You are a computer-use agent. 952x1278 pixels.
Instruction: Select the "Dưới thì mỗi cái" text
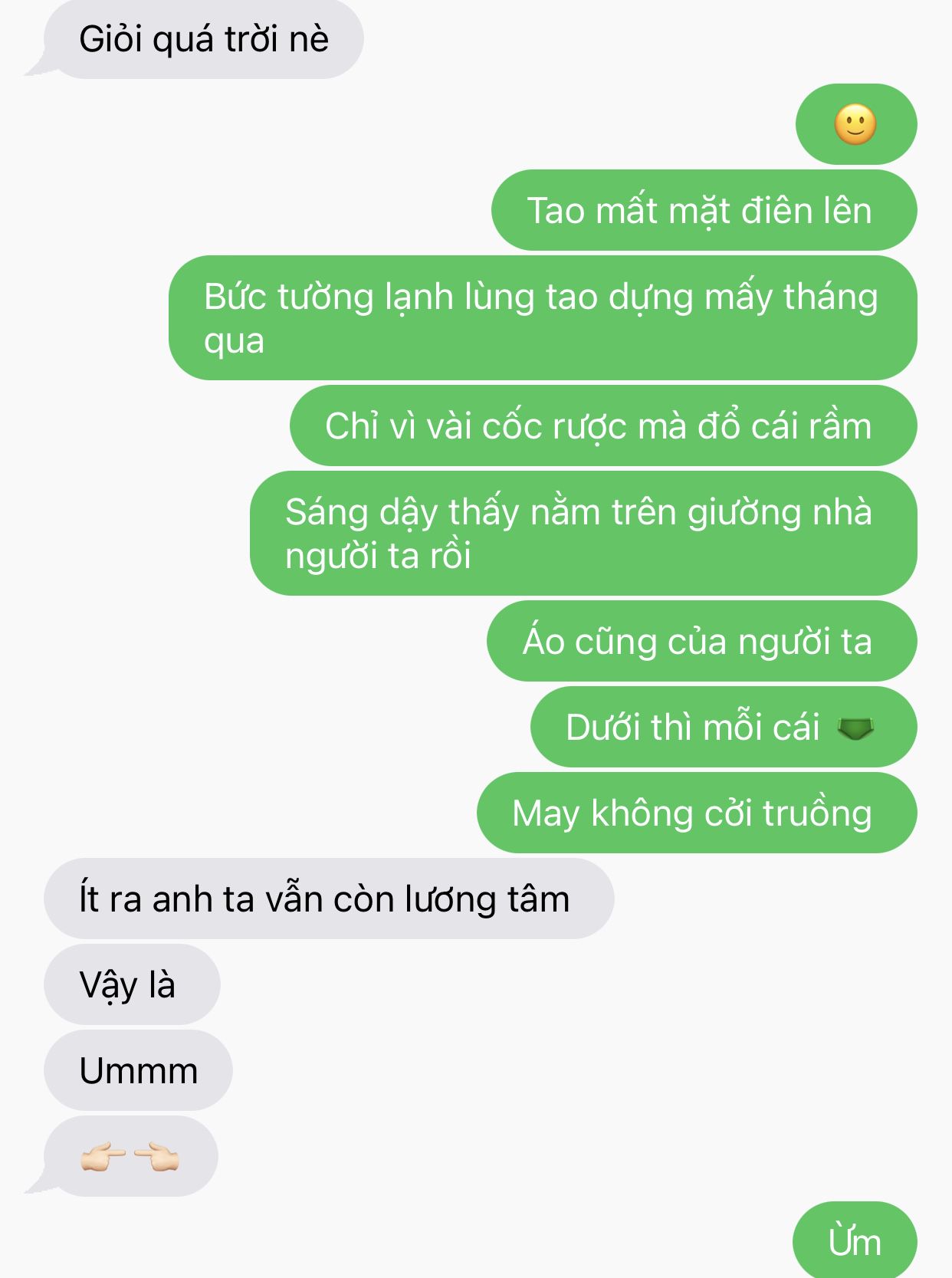point(693,727)
